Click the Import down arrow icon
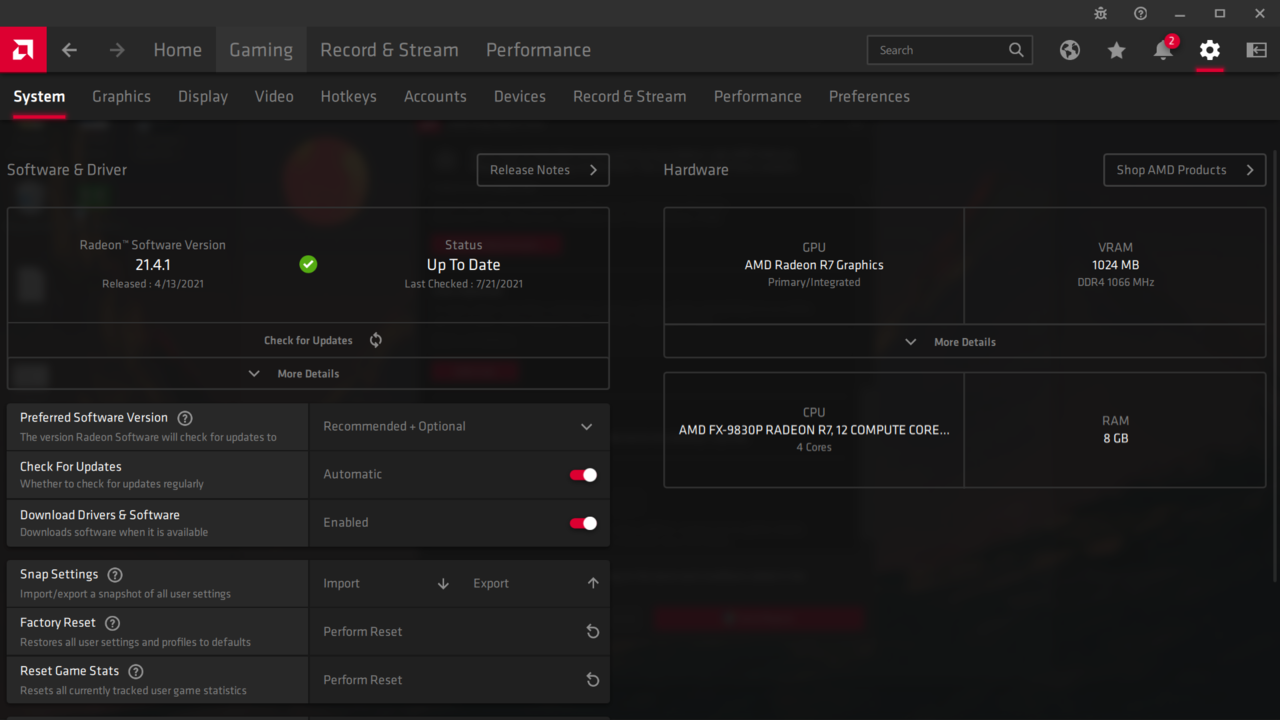 pos(443,583)
